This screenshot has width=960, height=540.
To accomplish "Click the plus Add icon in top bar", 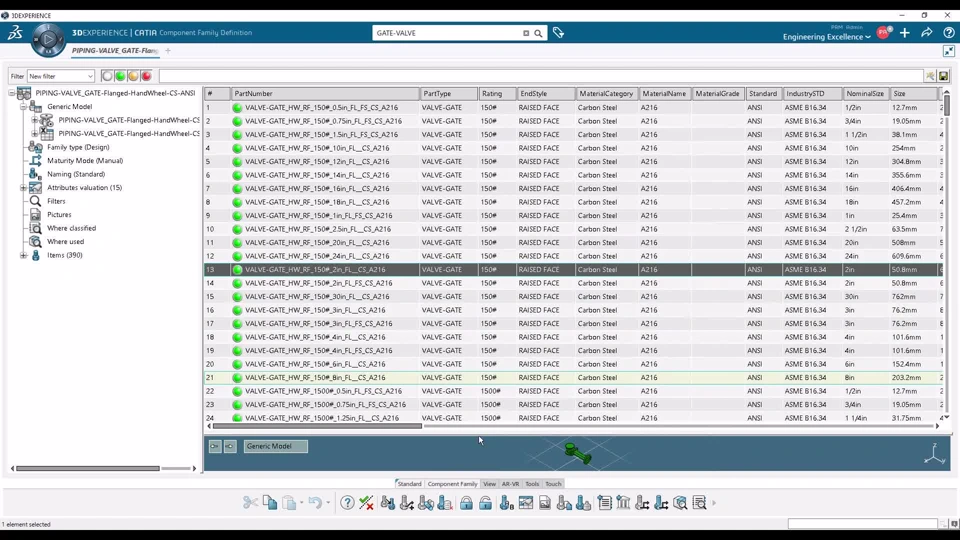I will tap(905, 32).
